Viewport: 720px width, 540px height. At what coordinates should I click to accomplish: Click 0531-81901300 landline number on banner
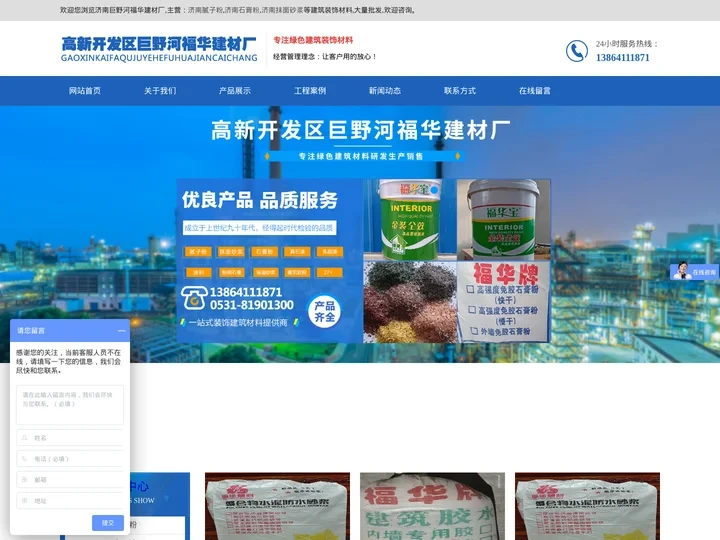point(252,305)
